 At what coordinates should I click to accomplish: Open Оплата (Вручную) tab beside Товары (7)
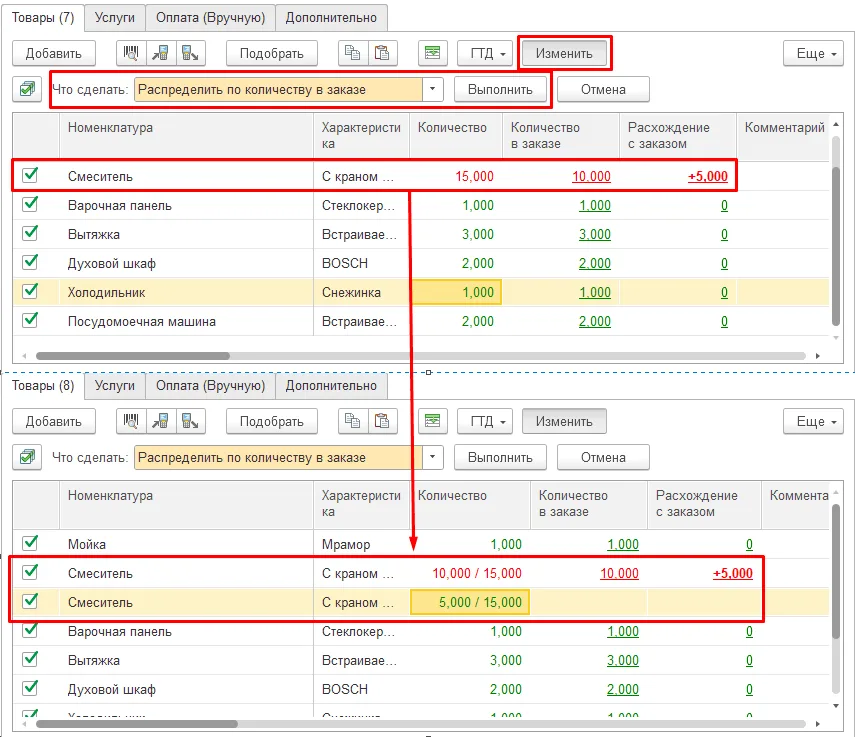pos(210,18)
